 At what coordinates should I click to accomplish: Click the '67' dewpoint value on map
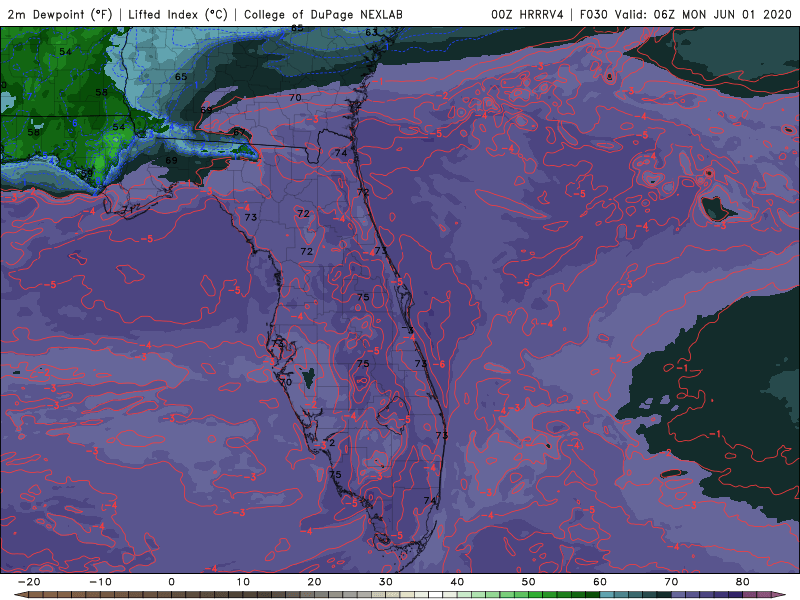pyautogui.click(x=239, y=132)
